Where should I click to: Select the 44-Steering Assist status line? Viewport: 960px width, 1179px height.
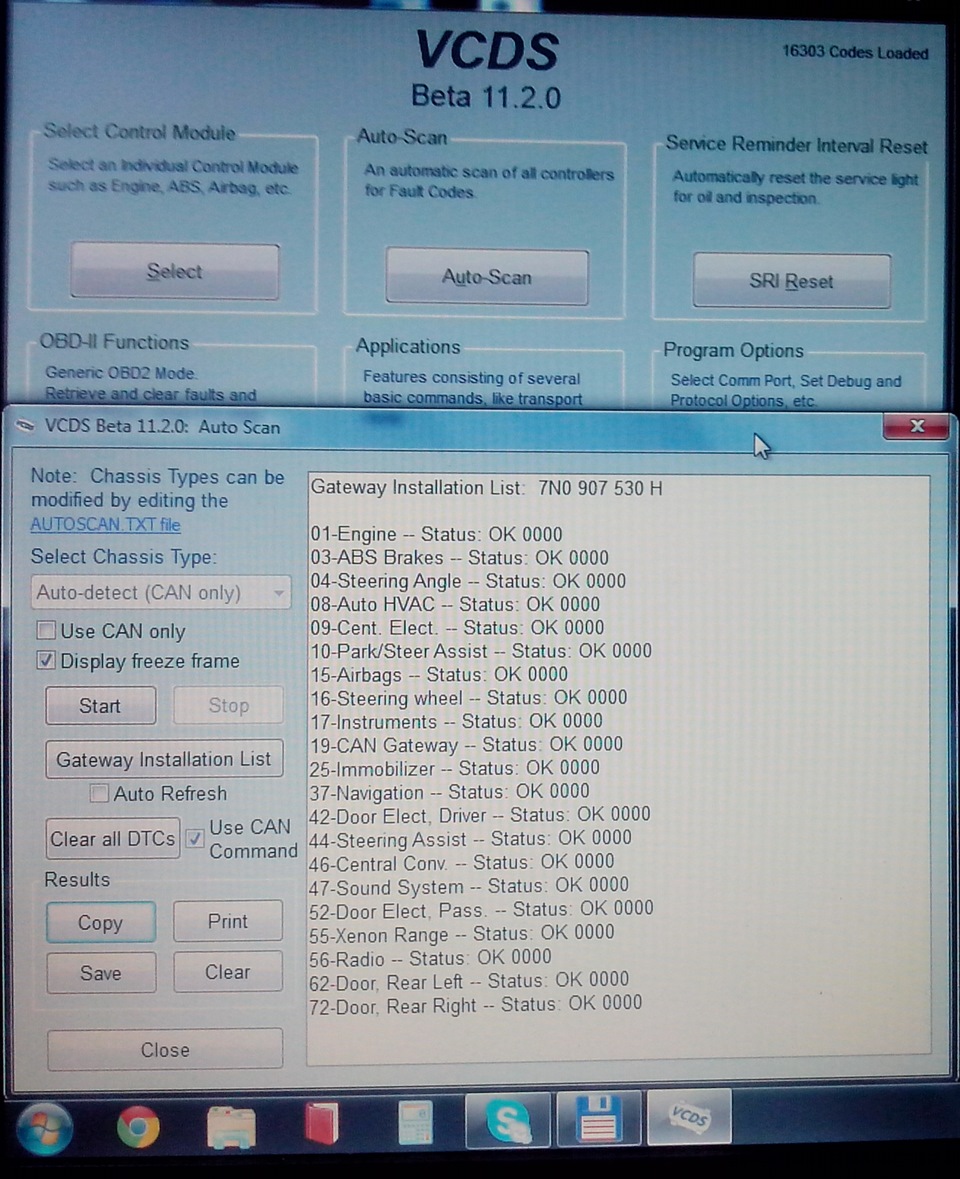point(470,838)
